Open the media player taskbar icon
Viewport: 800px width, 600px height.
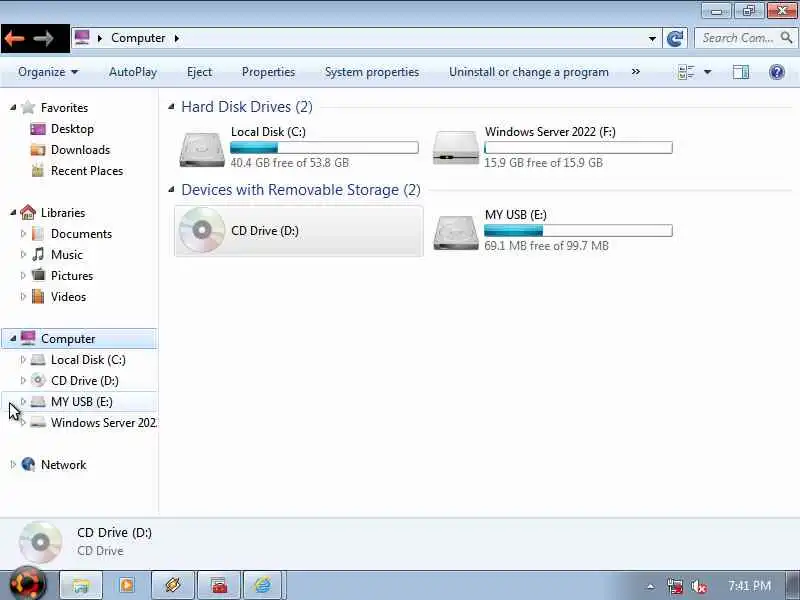pyautogui.click(x=127, y=585)
